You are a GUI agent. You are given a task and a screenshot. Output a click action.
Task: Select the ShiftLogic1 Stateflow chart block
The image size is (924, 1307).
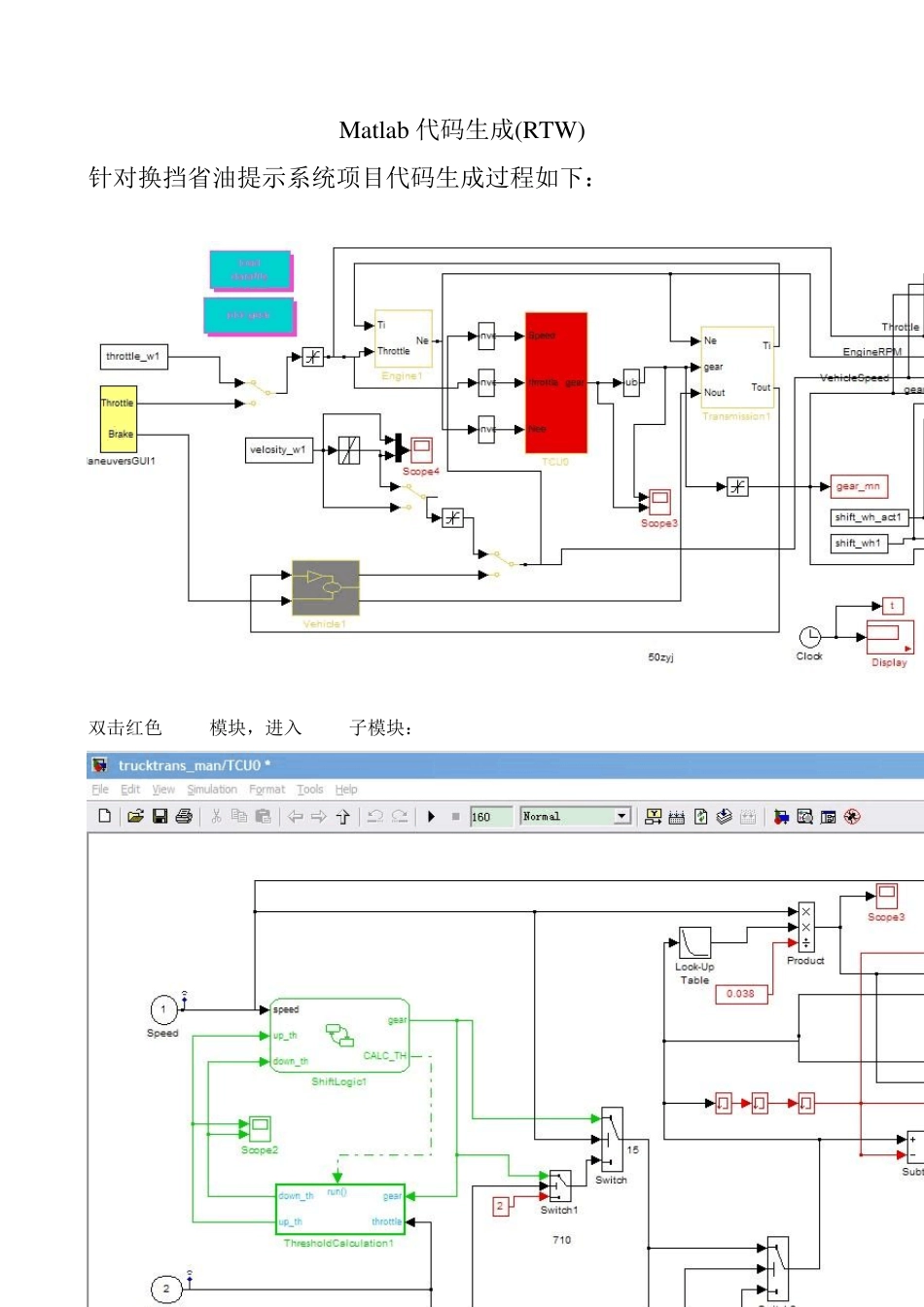339,1035
